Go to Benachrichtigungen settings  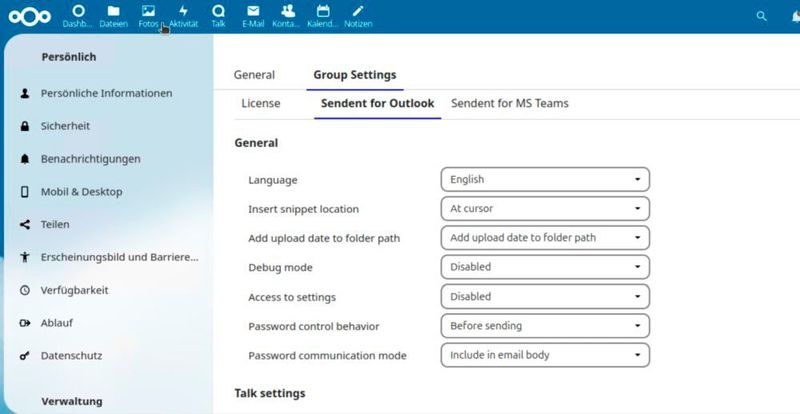coord(90,159)
